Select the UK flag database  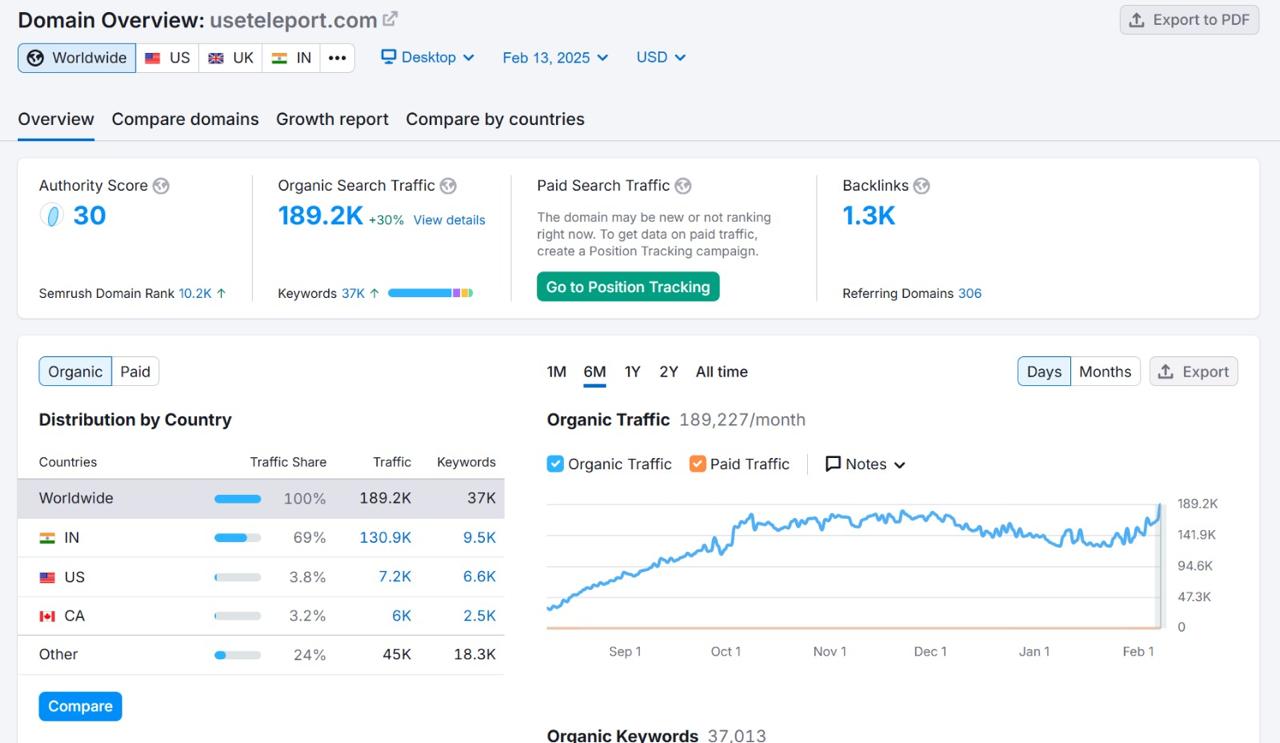230,58
